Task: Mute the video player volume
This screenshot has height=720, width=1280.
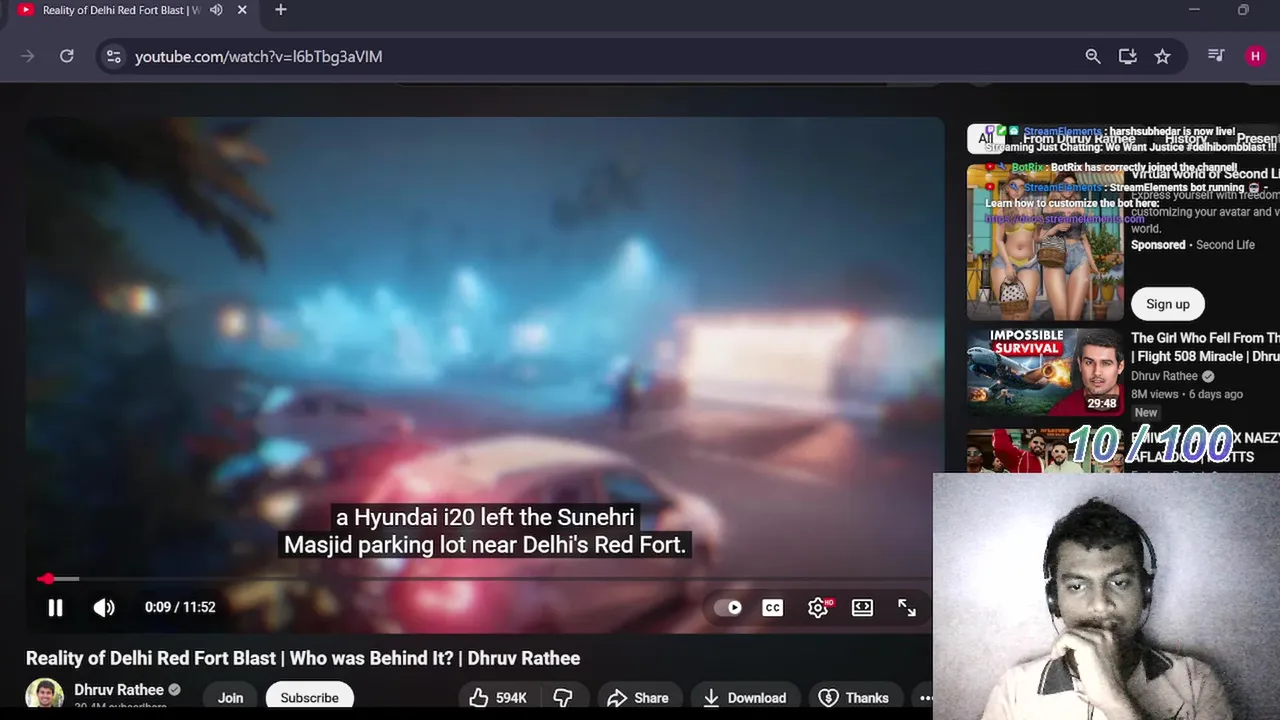Action: click(x=104, y=607)
